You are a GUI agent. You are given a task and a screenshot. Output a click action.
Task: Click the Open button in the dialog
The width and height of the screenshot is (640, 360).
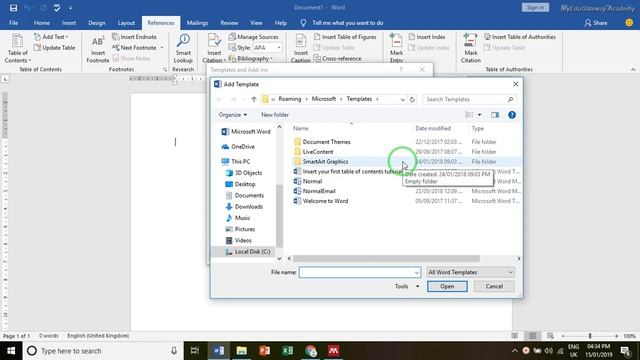[x=447, y=287]
